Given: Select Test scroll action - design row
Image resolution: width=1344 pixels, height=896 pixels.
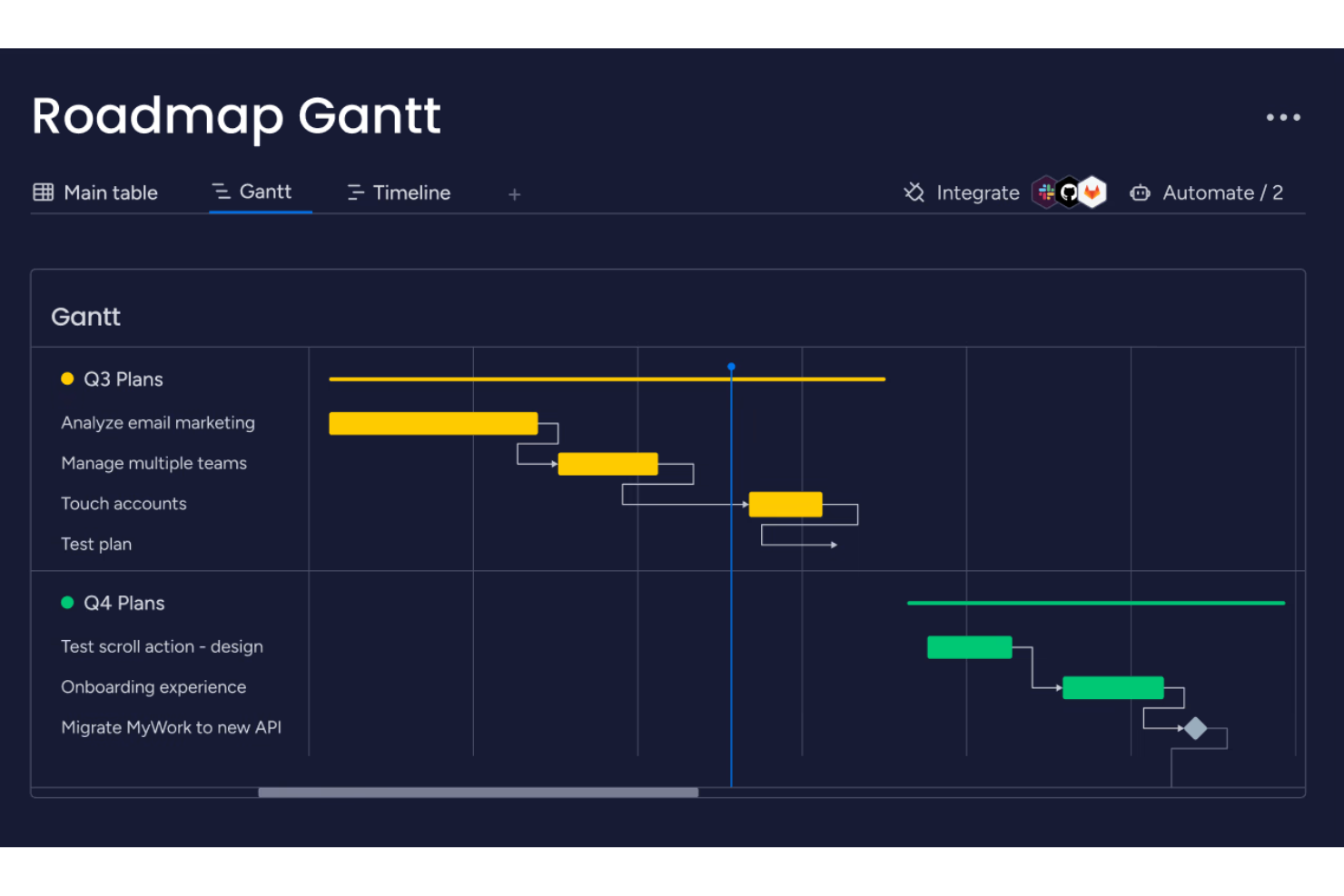Looking at the screenshot, I should [162, 646].
